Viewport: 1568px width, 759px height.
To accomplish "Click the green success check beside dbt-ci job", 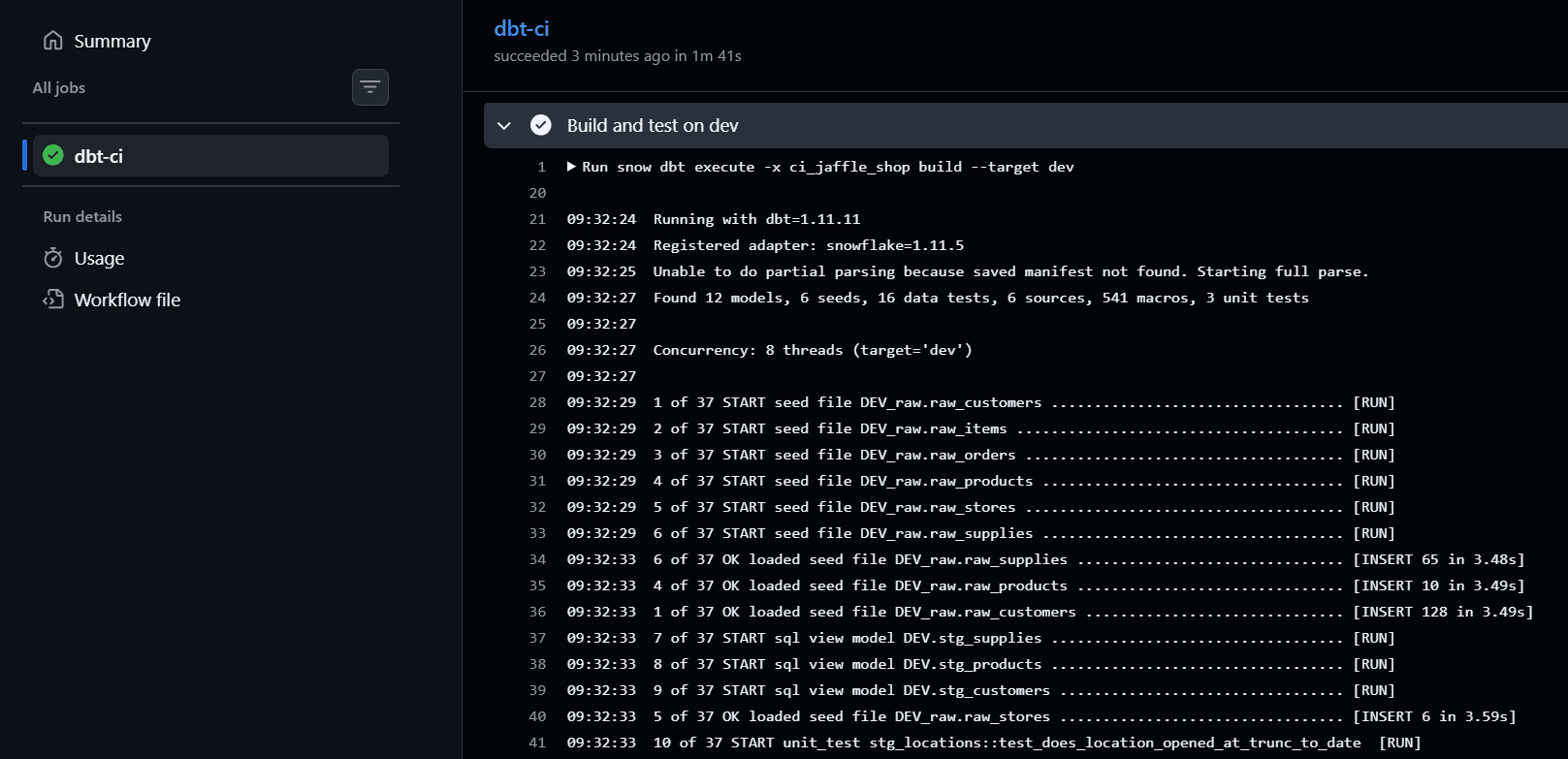I will click(53, 155).
